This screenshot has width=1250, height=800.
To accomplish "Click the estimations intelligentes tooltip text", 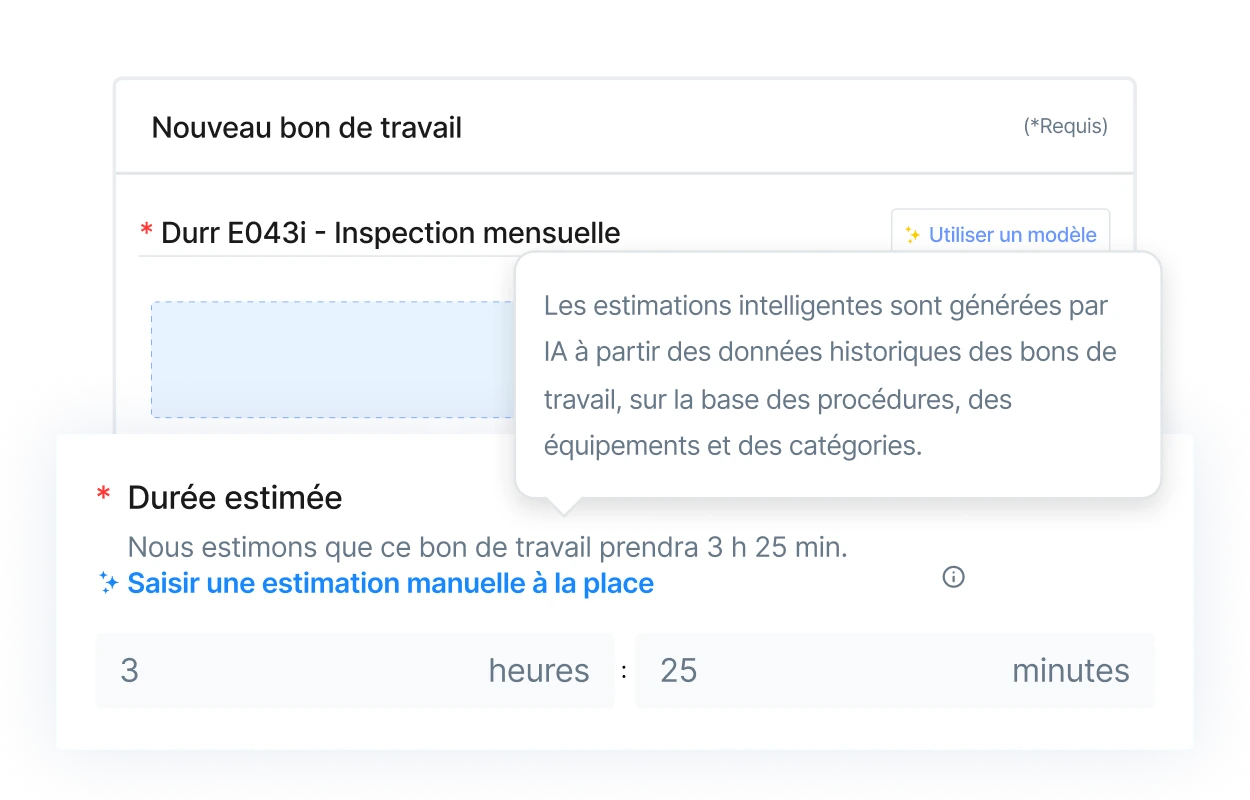I will (830, 375).
